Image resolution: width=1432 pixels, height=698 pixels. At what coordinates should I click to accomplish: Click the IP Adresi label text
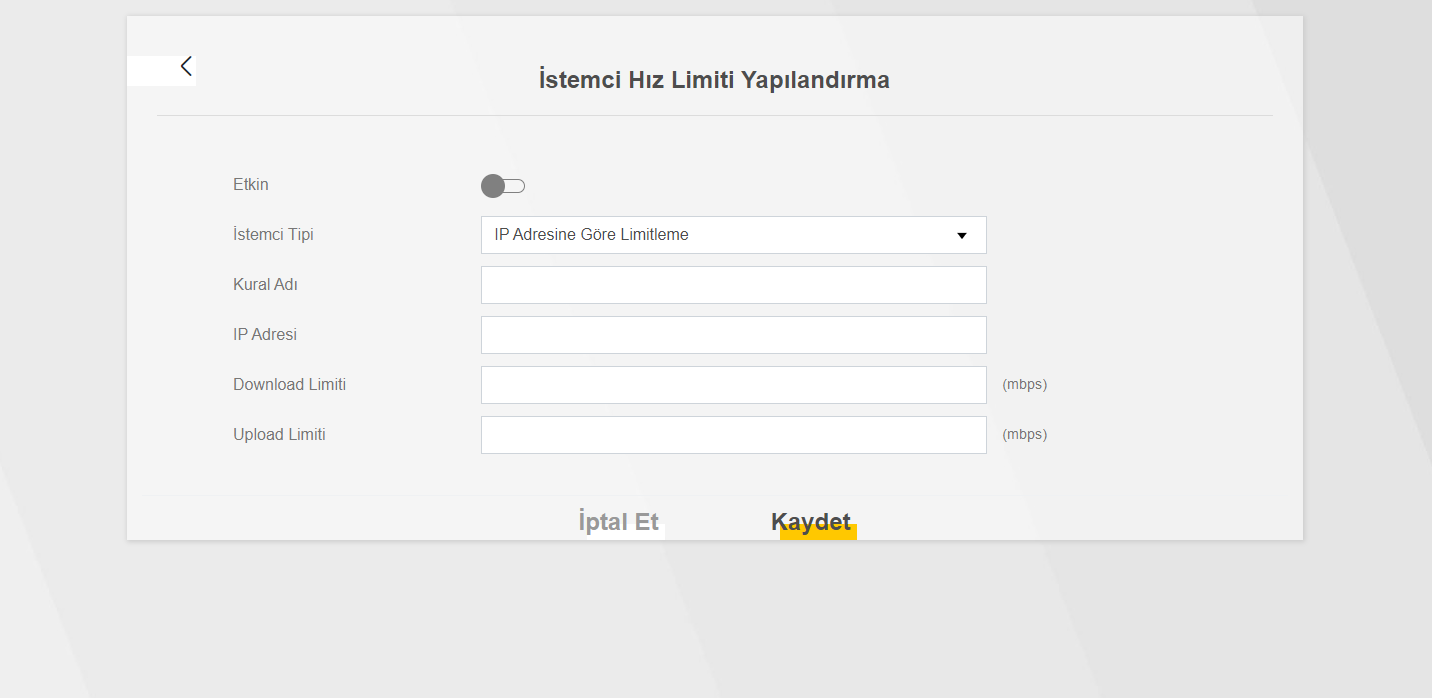point(265,335)
